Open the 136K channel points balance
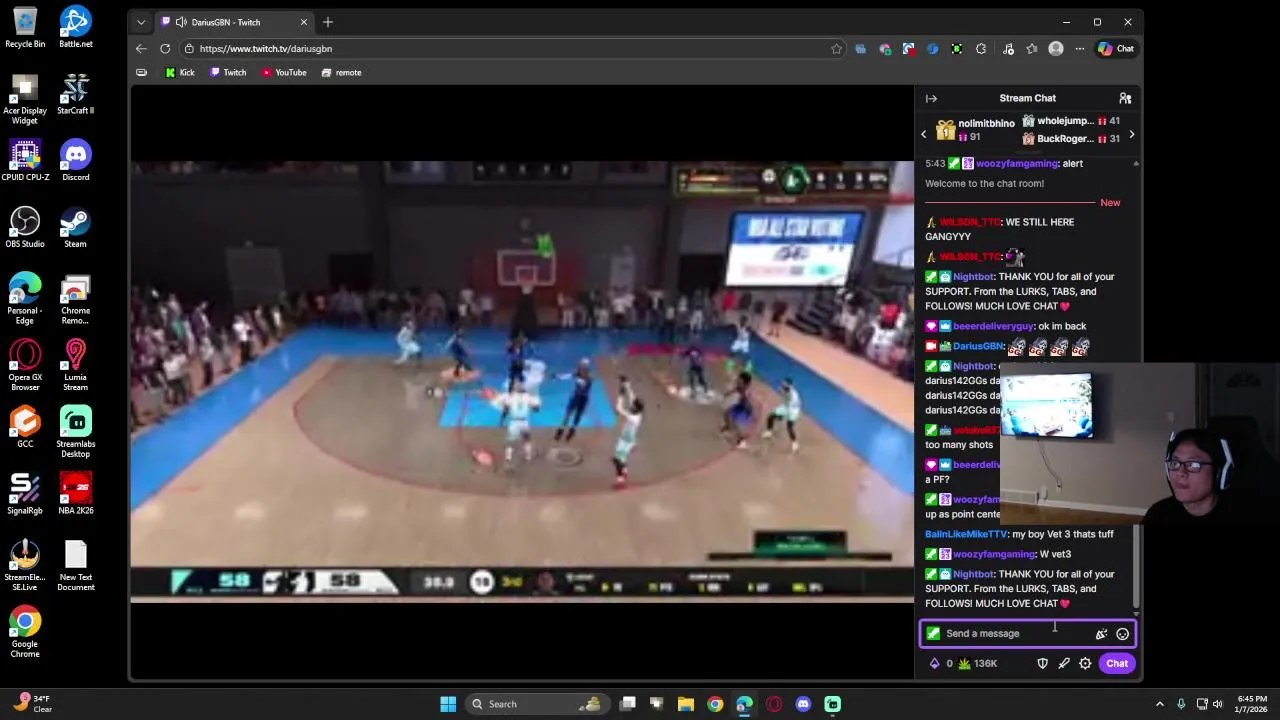This screenshot has height=720, width=1280. tap(977, 663)
